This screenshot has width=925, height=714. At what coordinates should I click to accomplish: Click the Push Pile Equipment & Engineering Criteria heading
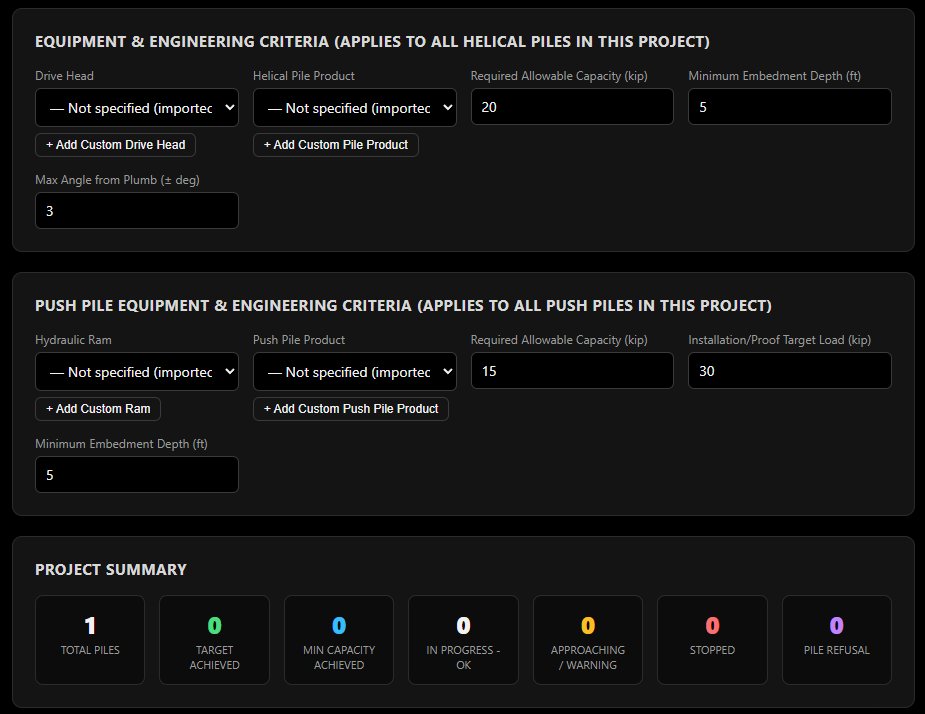tap(404, 306)
